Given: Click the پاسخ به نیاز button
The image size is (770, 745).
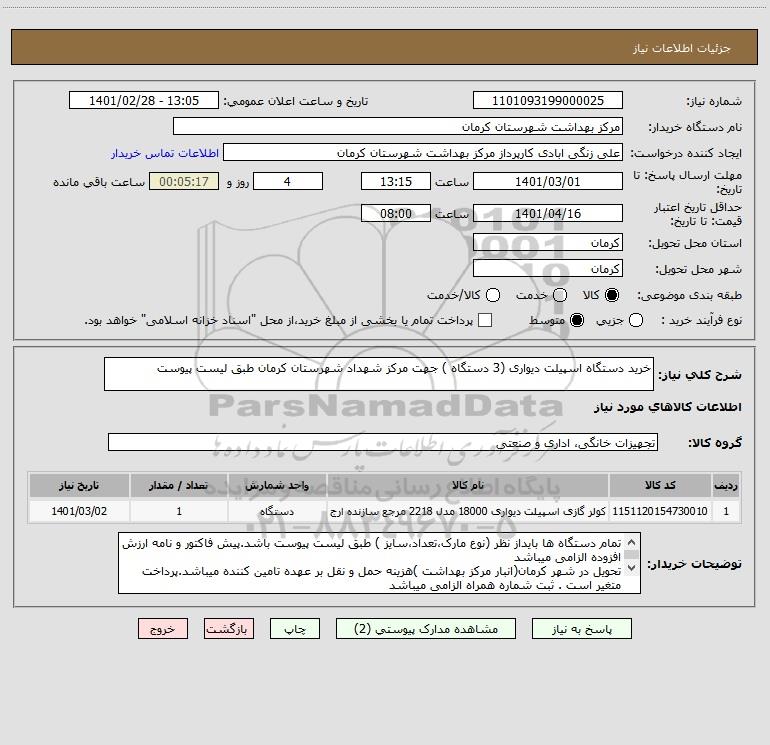Looking at the screenshot, I should click(582, 629).
